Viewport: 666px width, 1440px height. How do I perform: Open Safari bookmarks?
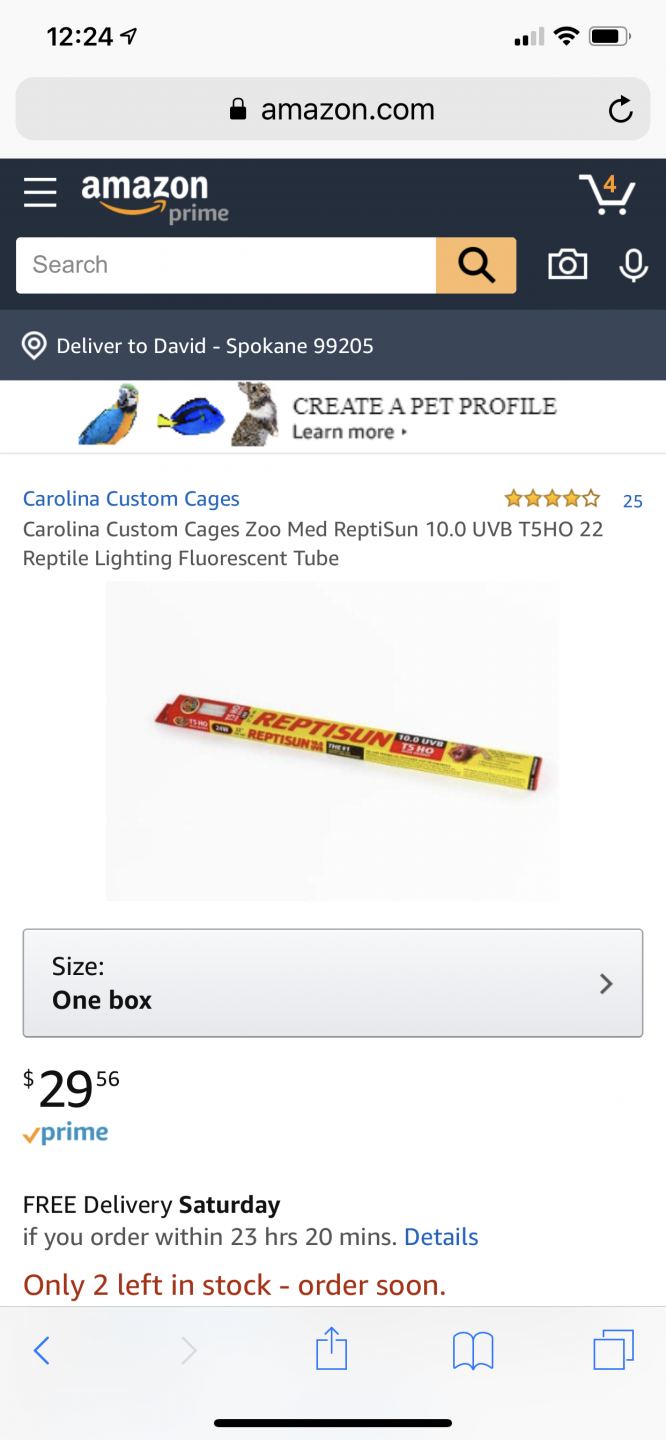(473, 1351)
